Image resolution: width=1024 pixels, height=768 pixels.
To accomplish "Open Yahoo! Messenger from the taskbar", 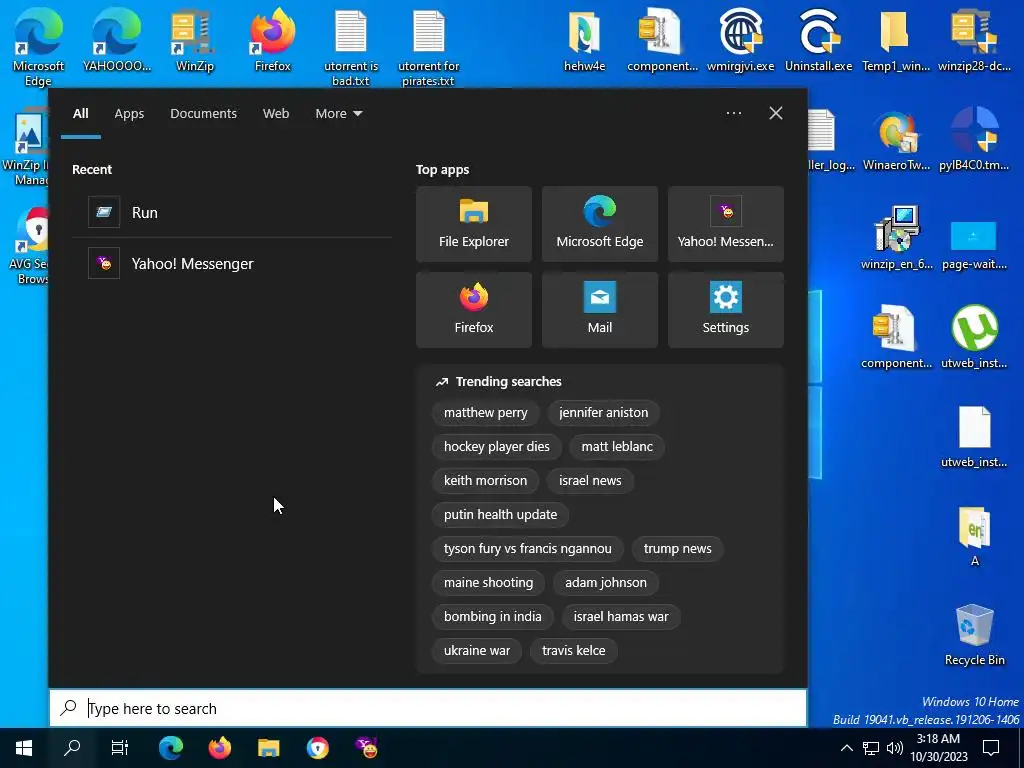I will [x=366, y=748].
